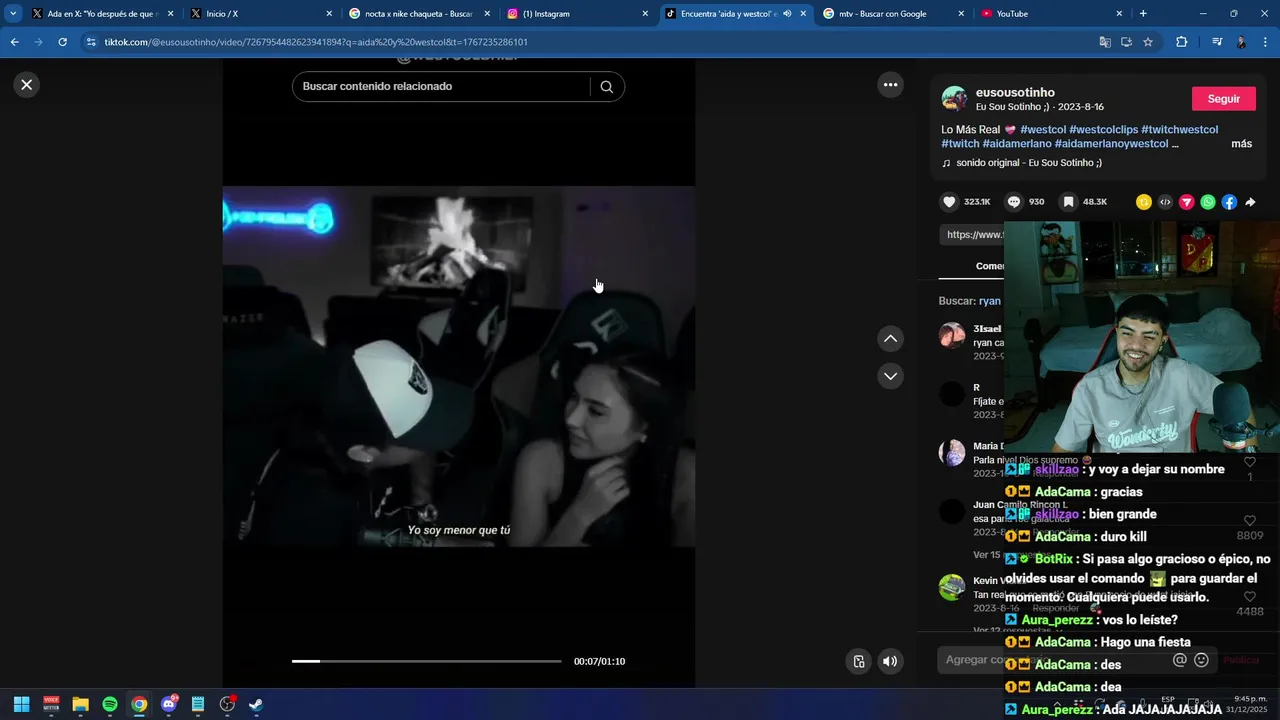The width and height of the screenshot is (1280, 720).
Task: Open comments via speech bubble icon
Action: [1014, 202]
